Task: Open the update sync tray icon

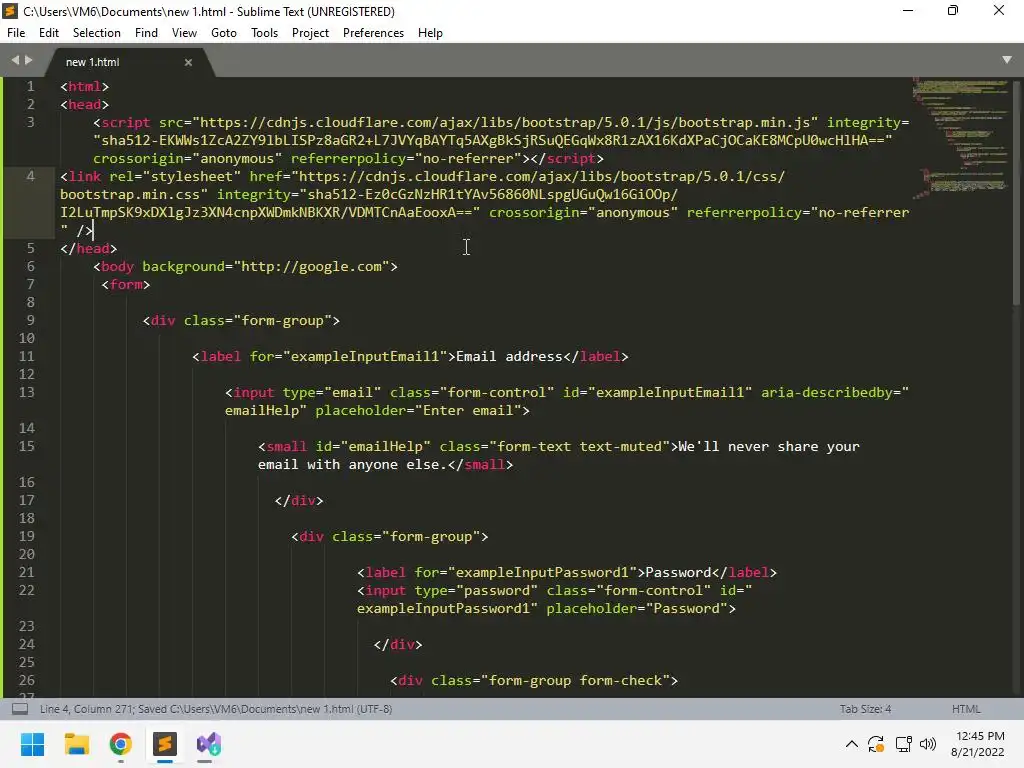Action: (x=876, y=744)
